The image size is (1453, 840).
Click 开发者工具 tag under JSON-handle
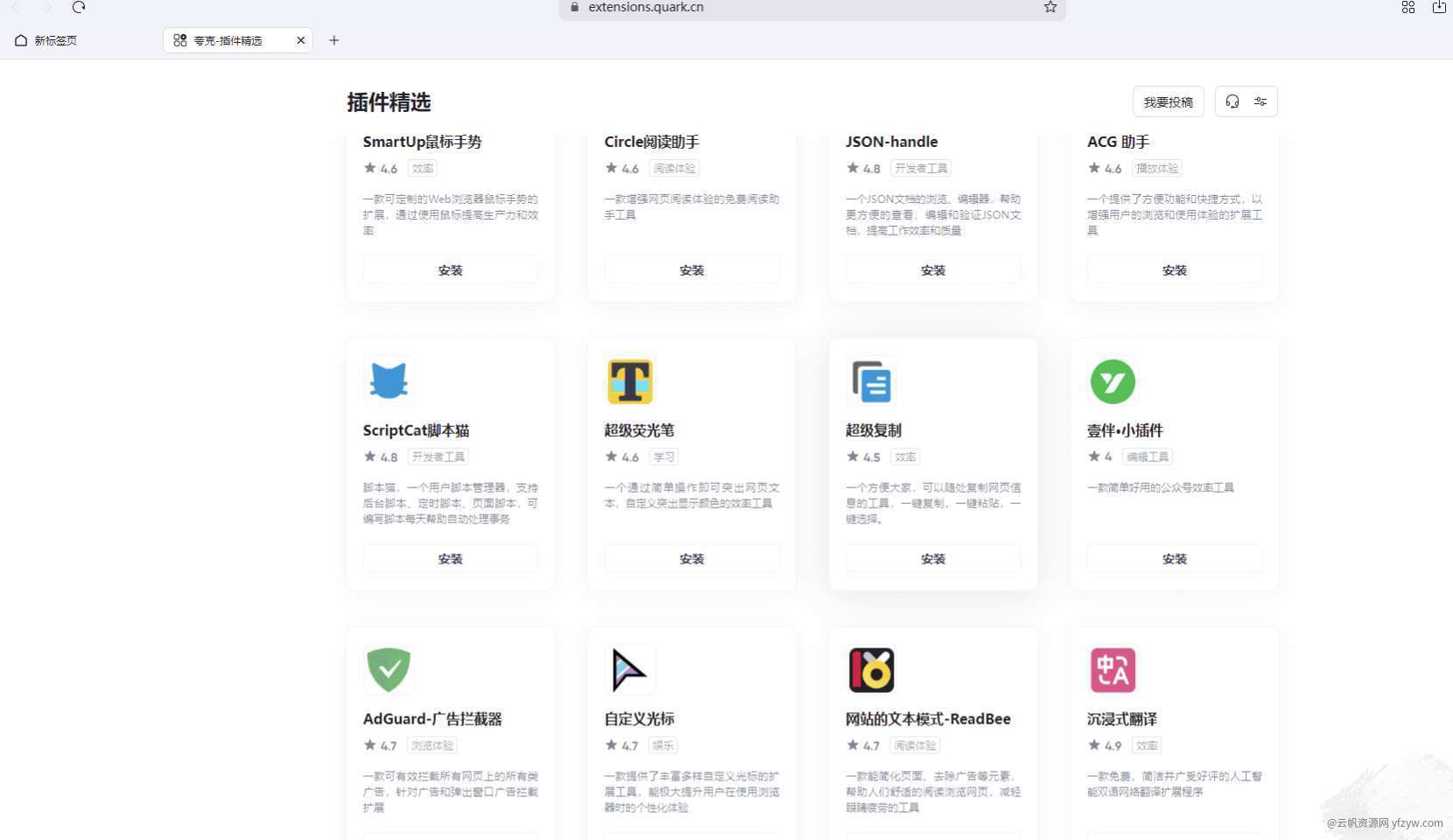(921, 168)
